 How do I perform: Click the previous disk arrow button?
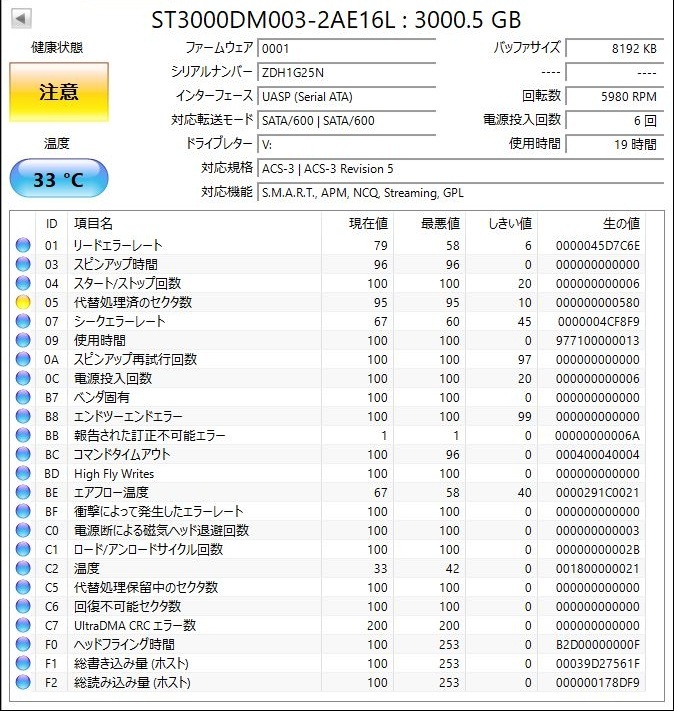coord(21,19)
